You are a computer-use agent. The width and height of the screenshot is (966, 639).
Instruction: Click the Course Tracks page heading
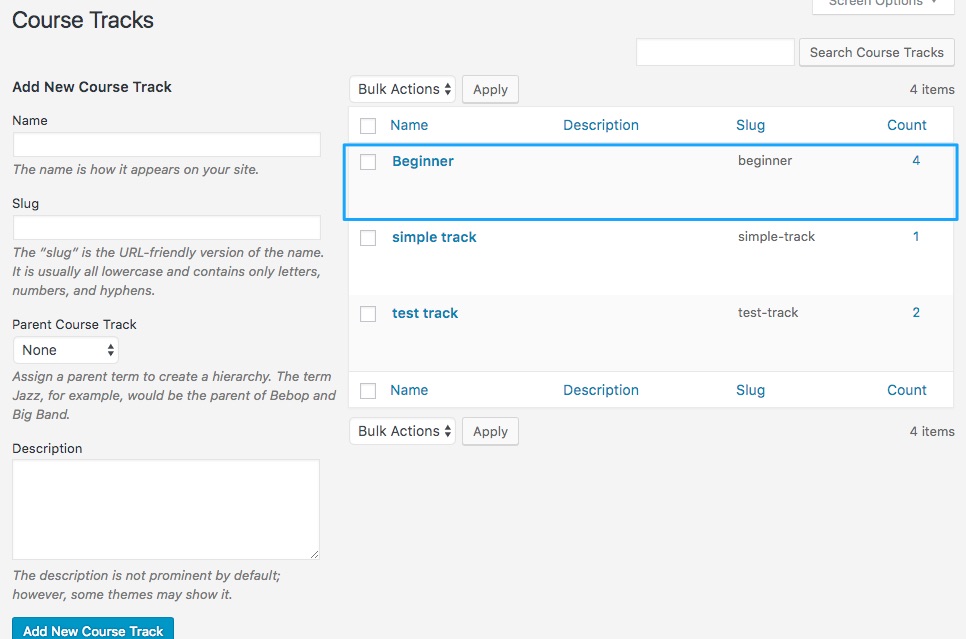pos(83,20)
